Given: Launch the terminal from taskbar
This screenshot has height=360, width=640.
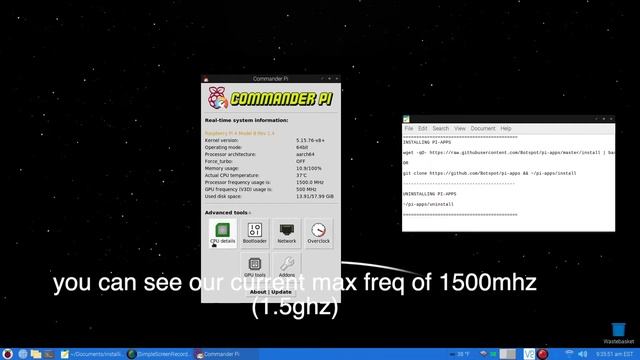Looking at the screenshot, I should tap(49, 354).
